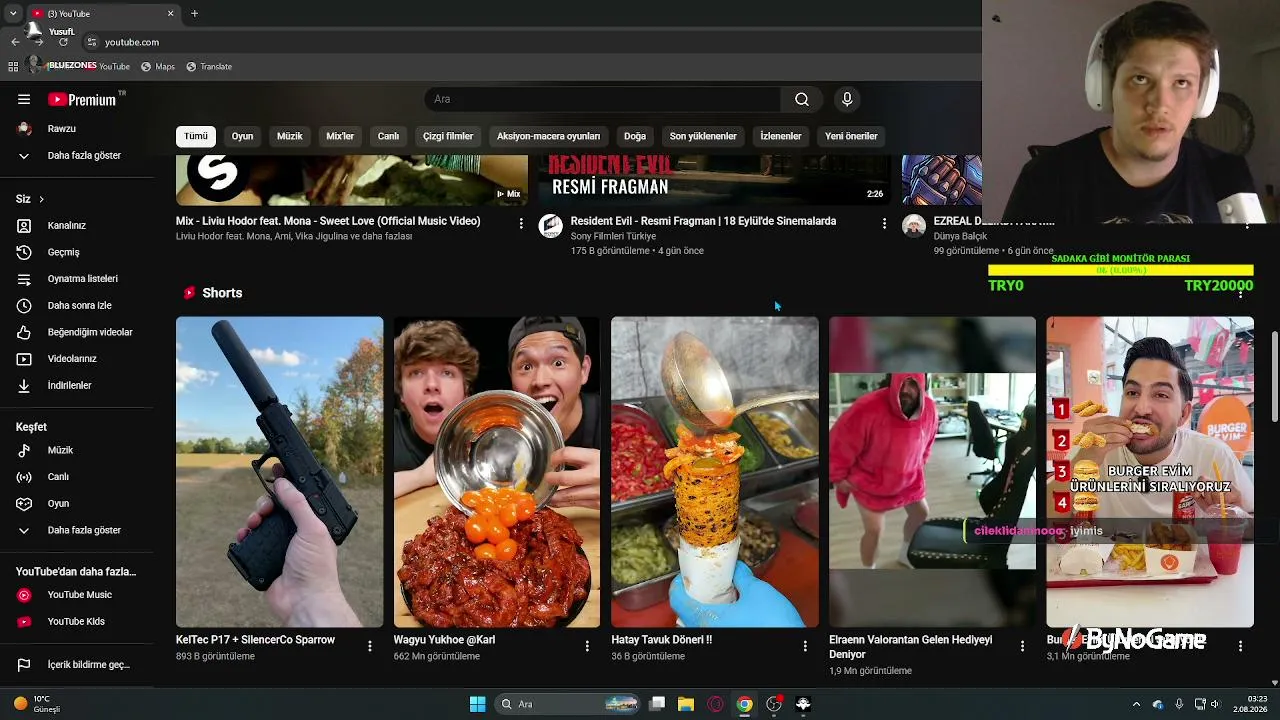Open options for Wagyu Yukhoe short
Screen dimensions: 1280x720
(x=587, y=647)
